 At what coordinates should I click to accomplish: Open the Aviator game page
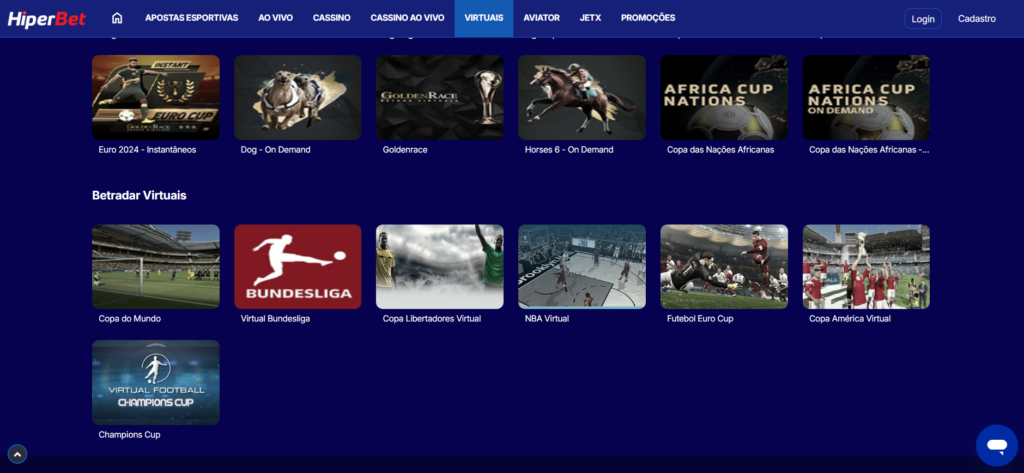tap(541, 18)
